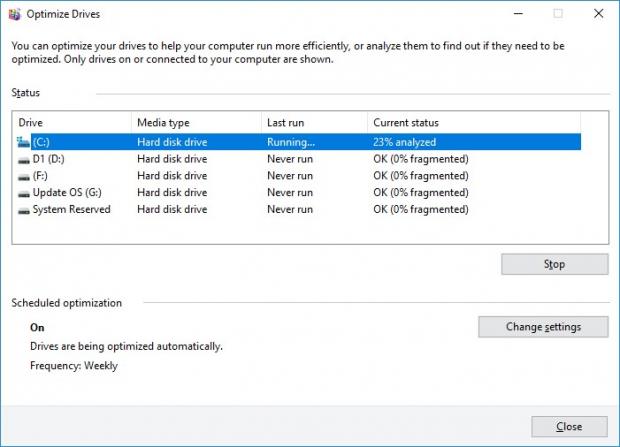This screenshot has width=620, height=447.
Task: Sort by Media type column header
Action: (x=195, y=122)
